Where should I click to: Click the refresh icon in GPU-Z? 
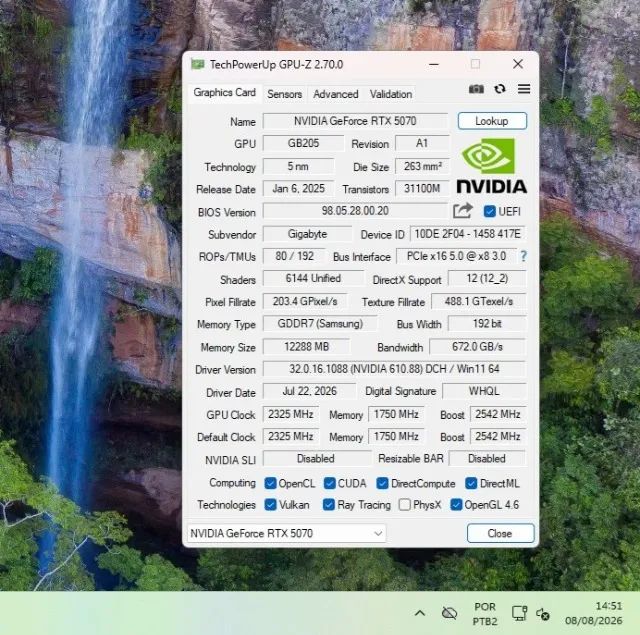tap(500, 89)
